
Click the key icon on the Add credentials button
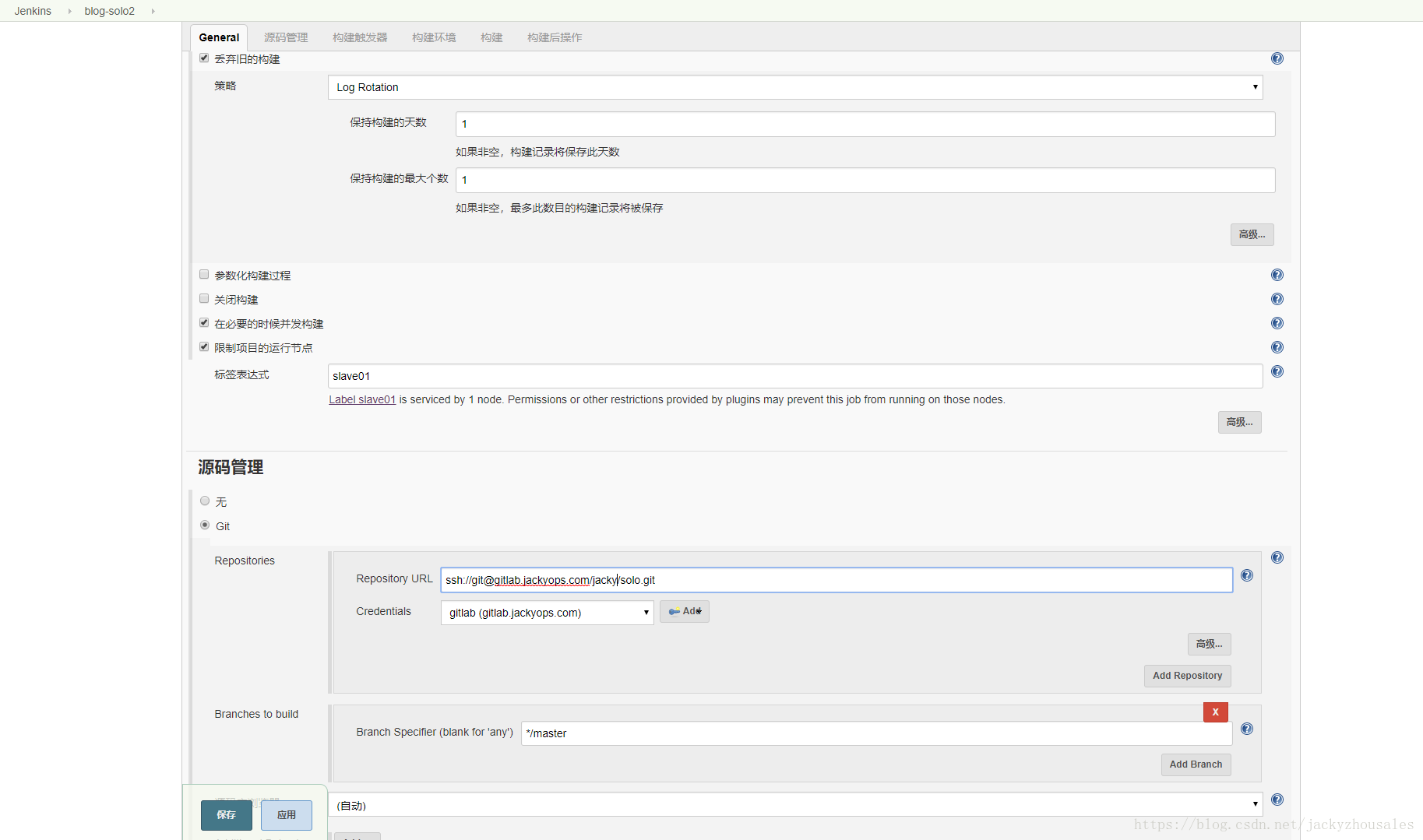point(674,612)
